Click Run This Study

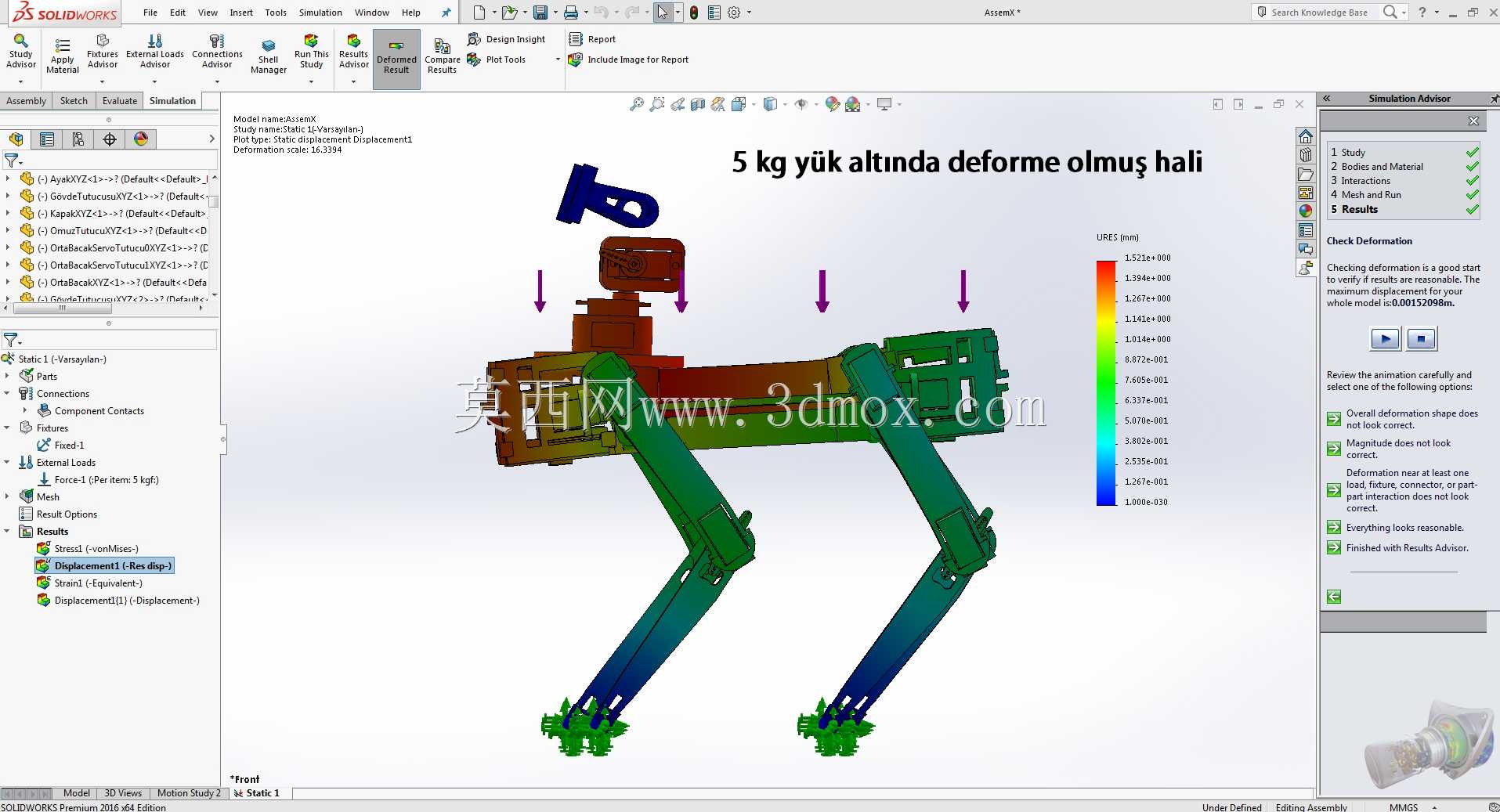click(312, 52)
